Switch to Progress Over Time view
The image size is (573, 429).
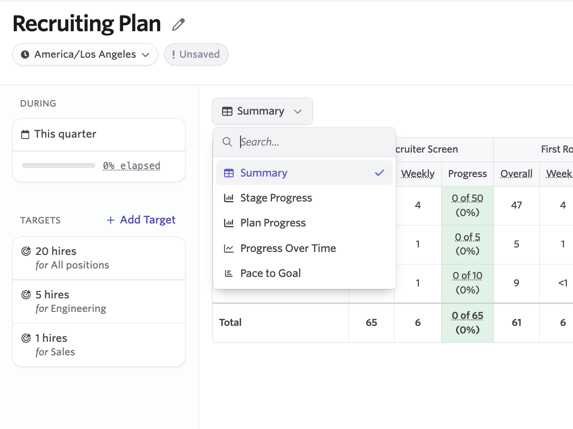[304, 248]
